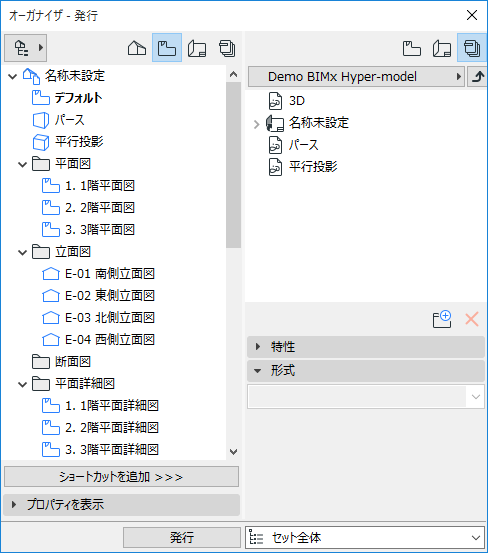
Task: Select the left pane View Map icon
Action: pos(167,48)
